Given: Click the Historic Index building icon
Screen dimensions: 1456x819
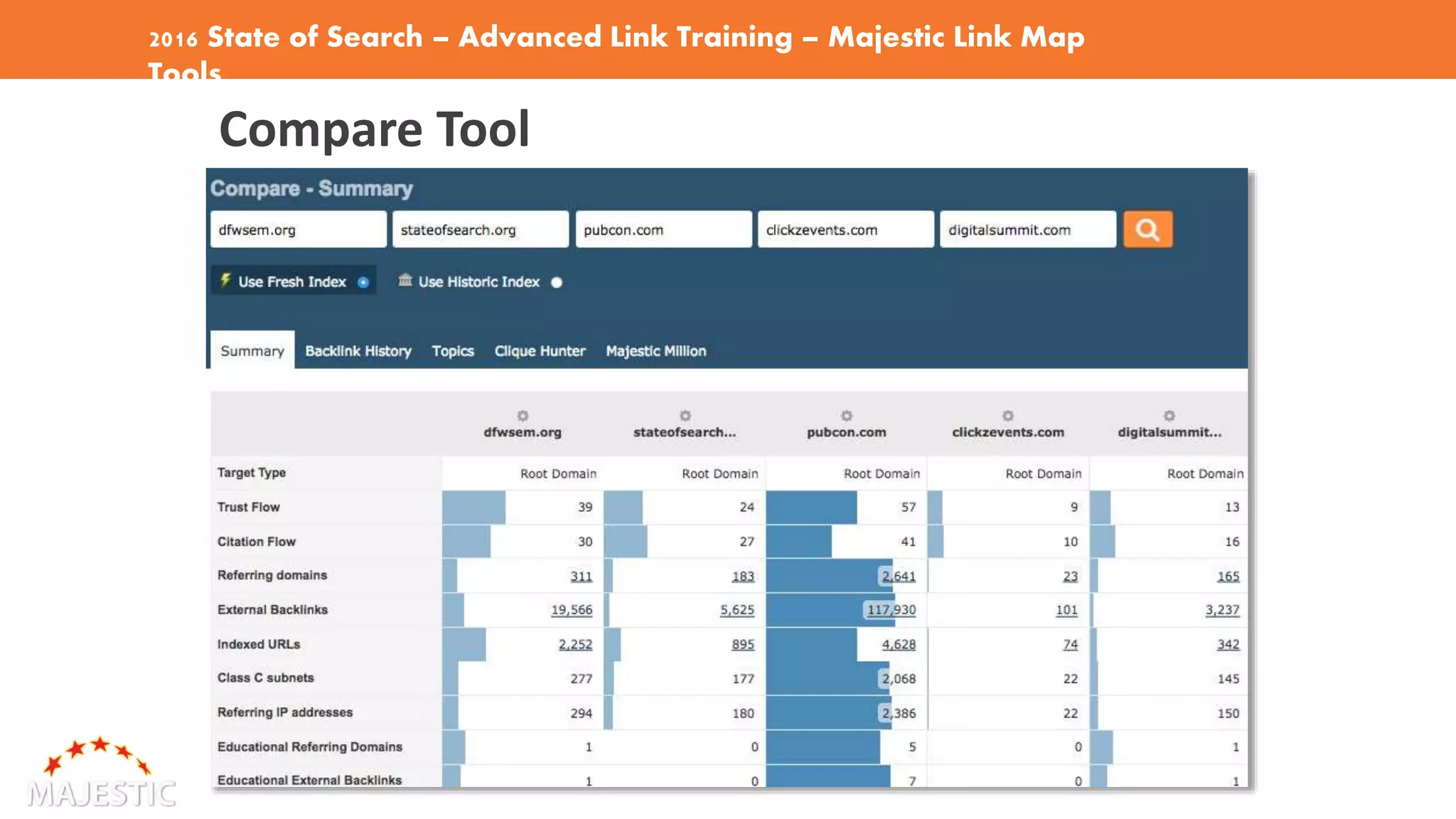Looking at the screenshot, I should click(x=405, y=280).
